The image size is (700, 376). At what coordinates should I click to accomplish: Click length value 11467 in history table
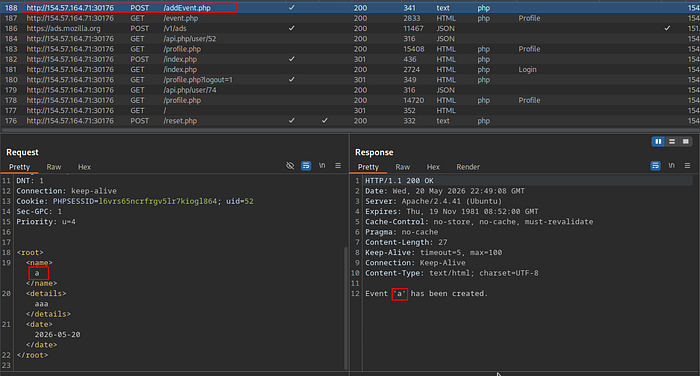coord(413,29)
